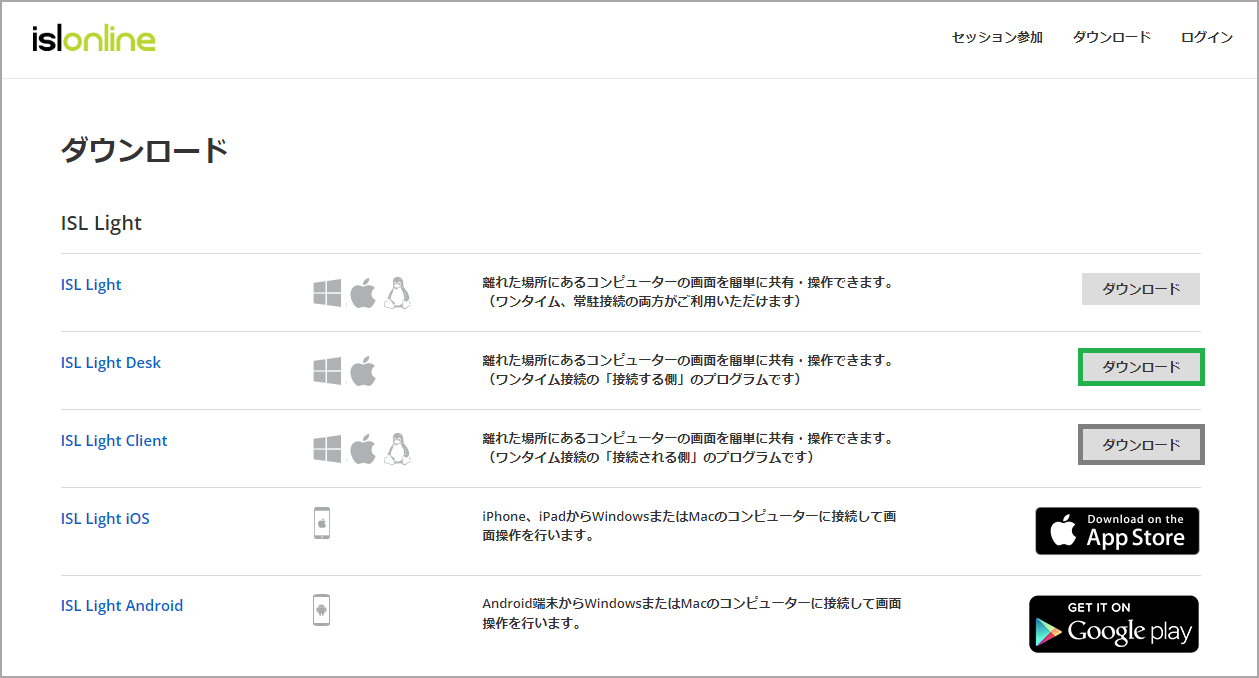Click the Android phone icon in ISL Light Android row
The height and width of the screenshot is (678, 1259).
(x=322, y=610)
